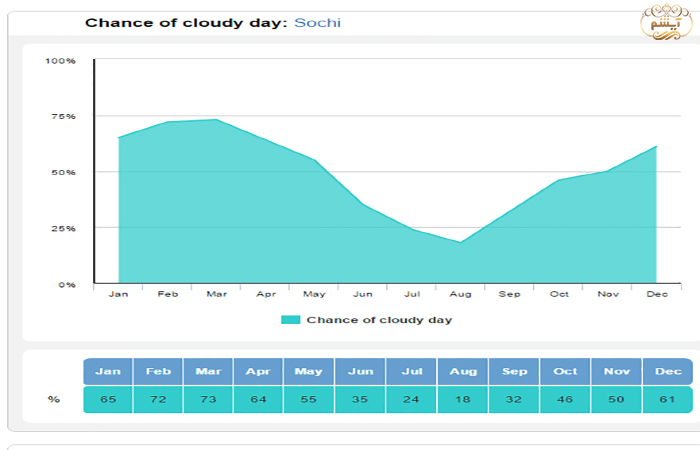Select the Jul table header cell
The height and width of the screenshot is (450, 700).
tap(412, 371)
